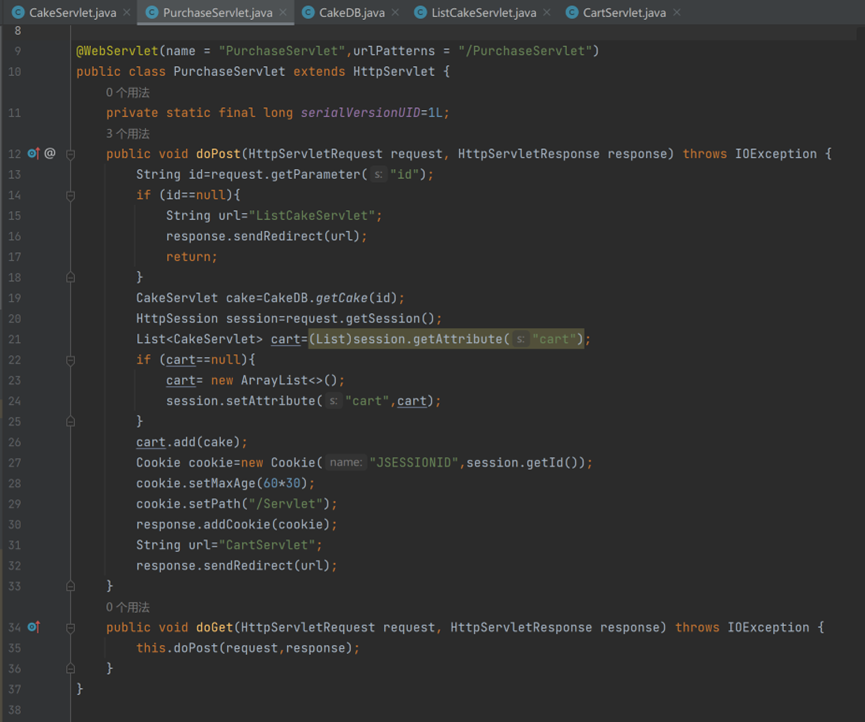Screen dimensions: 865x722
Task: Click the getCake method call
Action: [x=341, y=298]
